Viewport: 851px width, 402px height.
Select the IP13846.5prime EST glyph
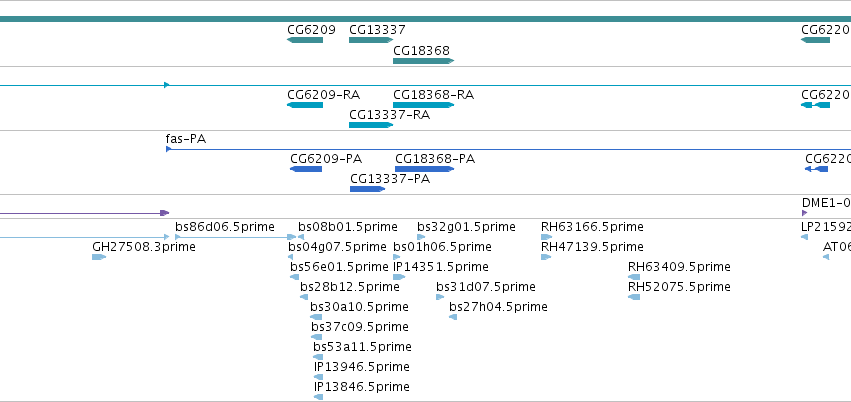[x=319, y=397]
